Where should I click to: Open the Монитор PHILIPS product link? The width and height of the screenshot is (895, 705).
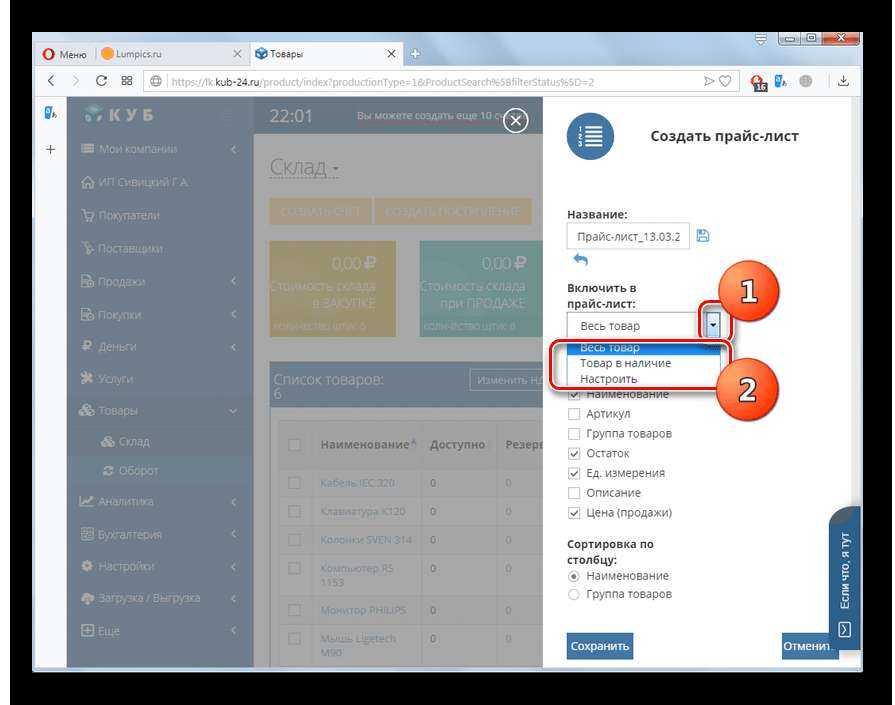(363, 610)
